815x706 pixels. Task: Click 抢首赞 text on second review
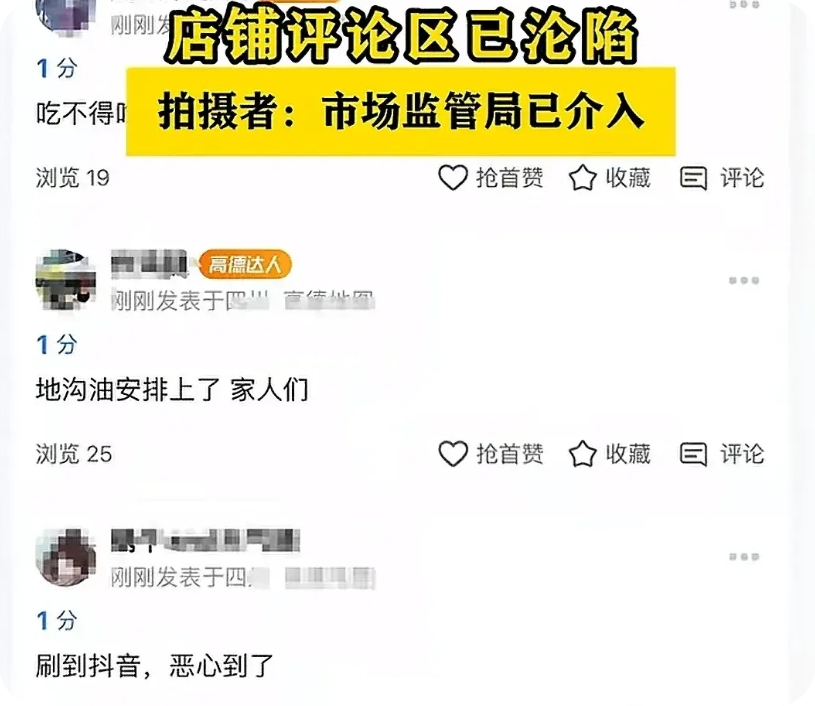(x=510, y=454)
